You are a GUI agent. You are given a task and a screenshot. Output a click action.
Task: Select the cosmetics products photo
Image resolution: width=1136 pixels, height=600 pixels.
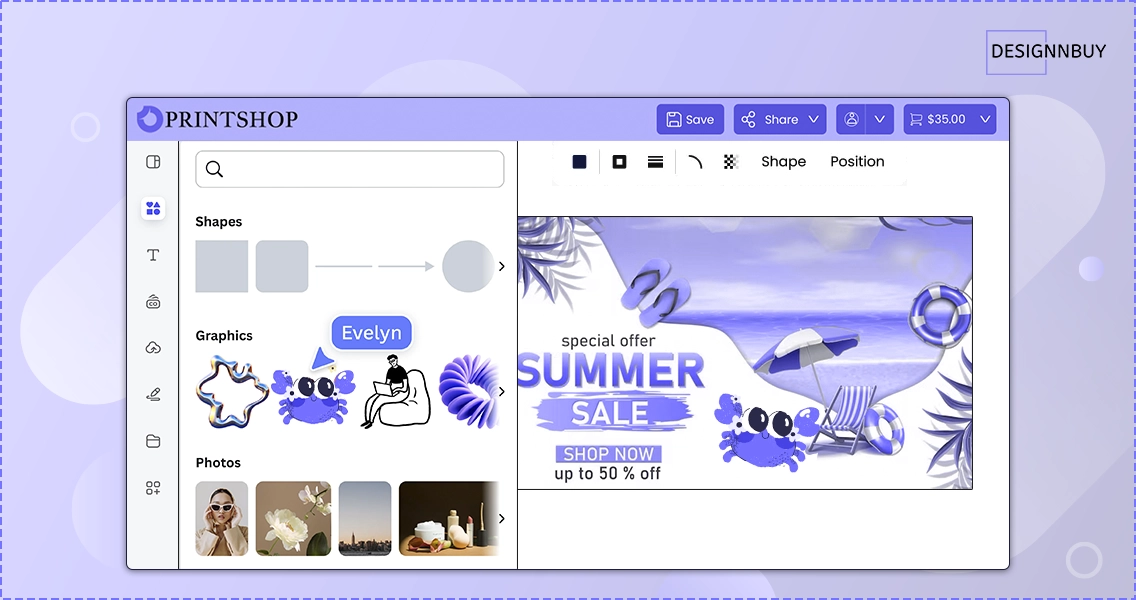click(448, 519)
